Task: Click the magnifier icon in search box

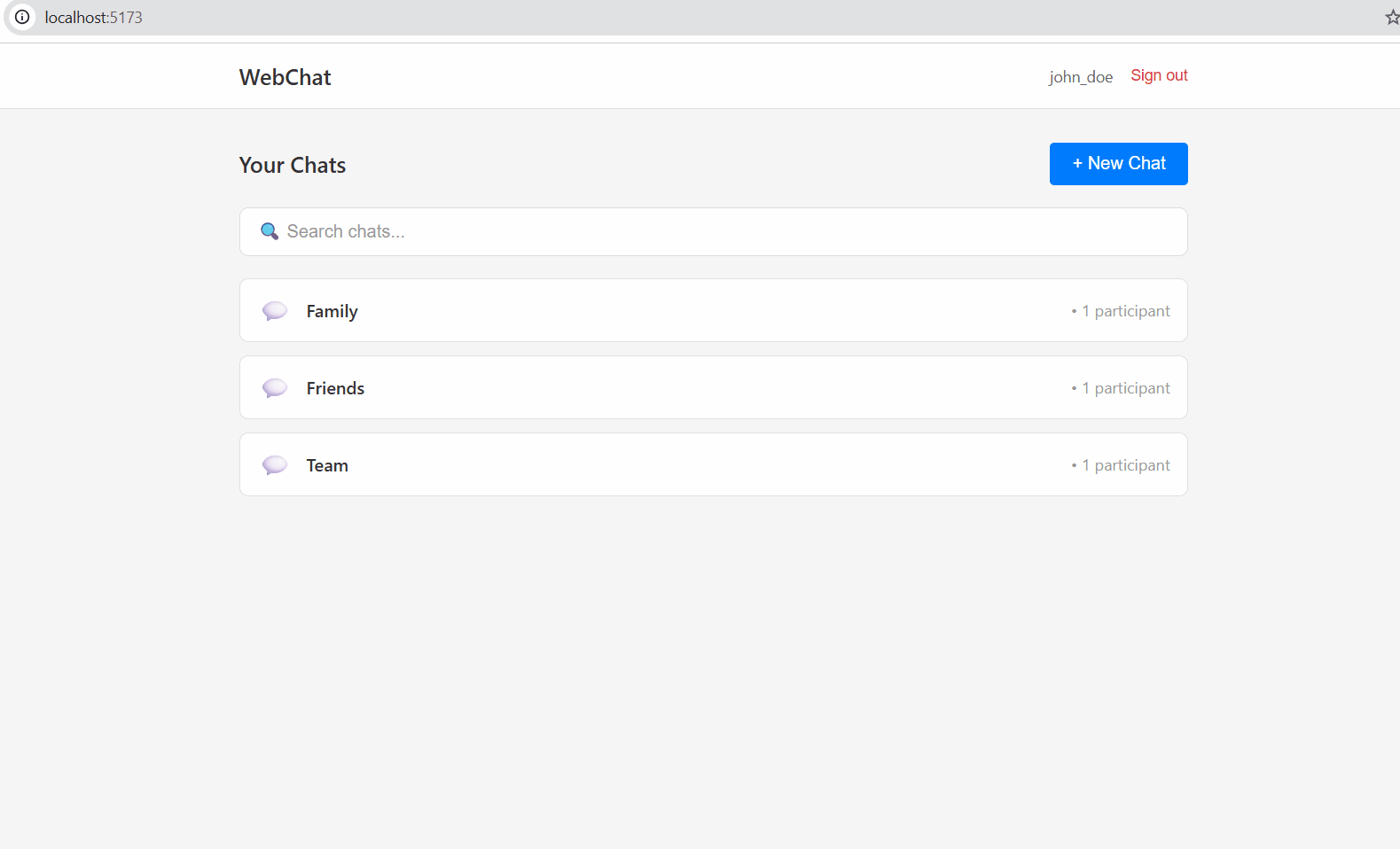Action: pyautogui.click(x=270, y=231)
